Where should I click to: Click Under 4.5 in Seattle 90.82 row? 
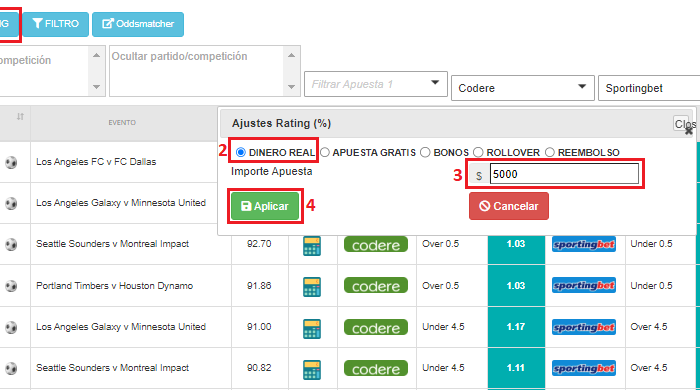[443, 368]
